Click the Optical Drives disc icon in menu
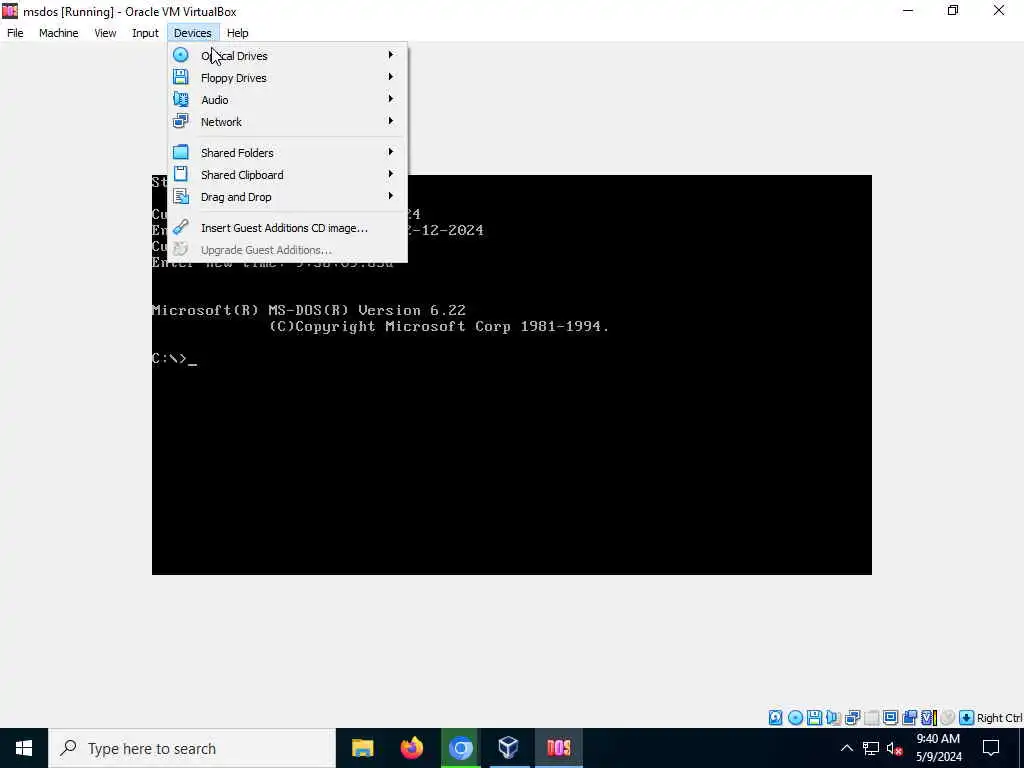 (180, 56)
